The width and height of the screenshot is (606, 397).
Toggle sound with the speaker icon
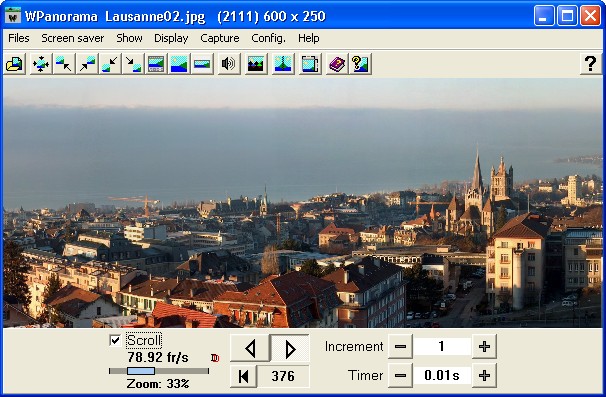click(228, 64)
